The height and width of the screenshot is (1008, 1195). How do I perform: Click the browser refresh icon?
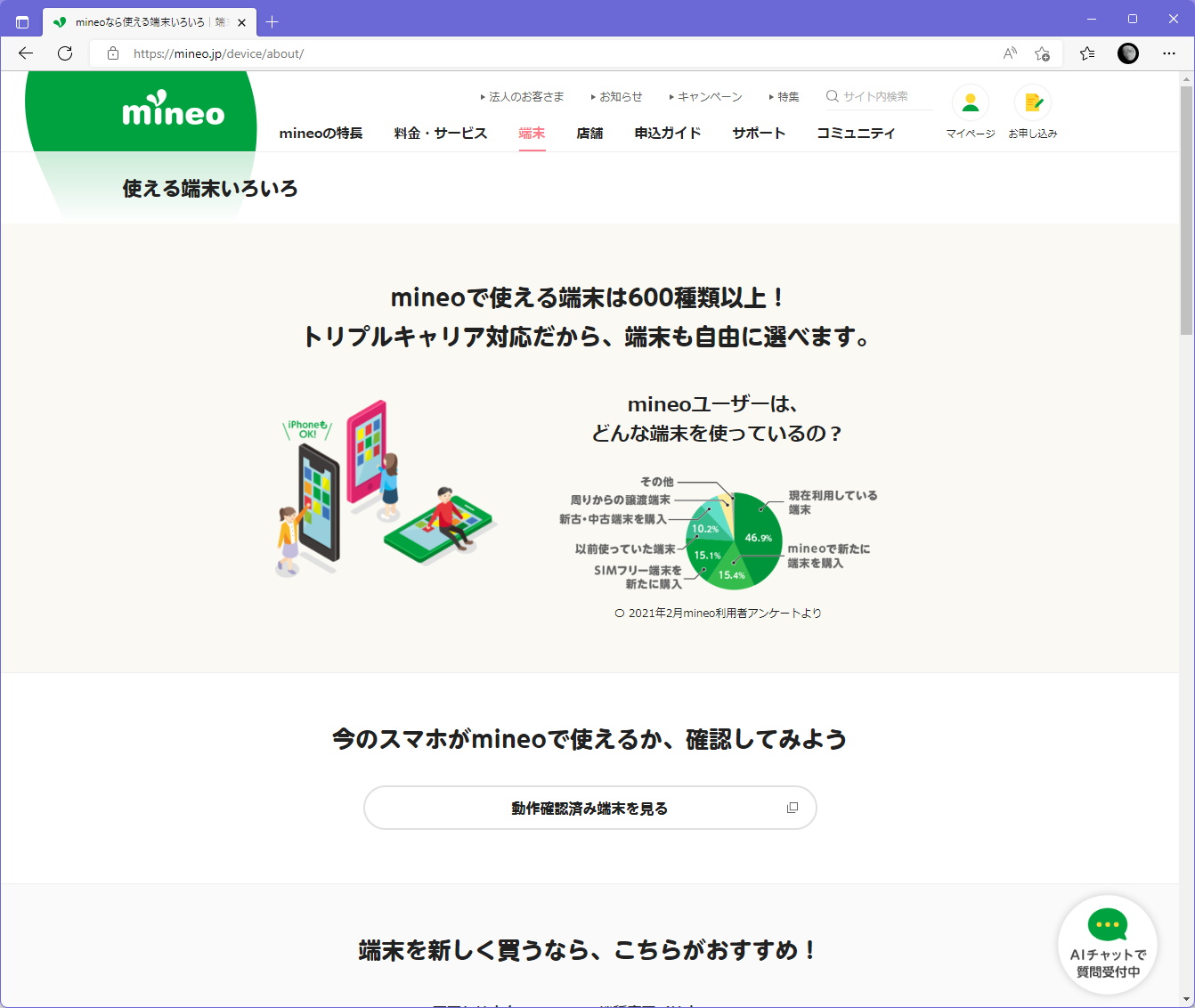(64, 53)
